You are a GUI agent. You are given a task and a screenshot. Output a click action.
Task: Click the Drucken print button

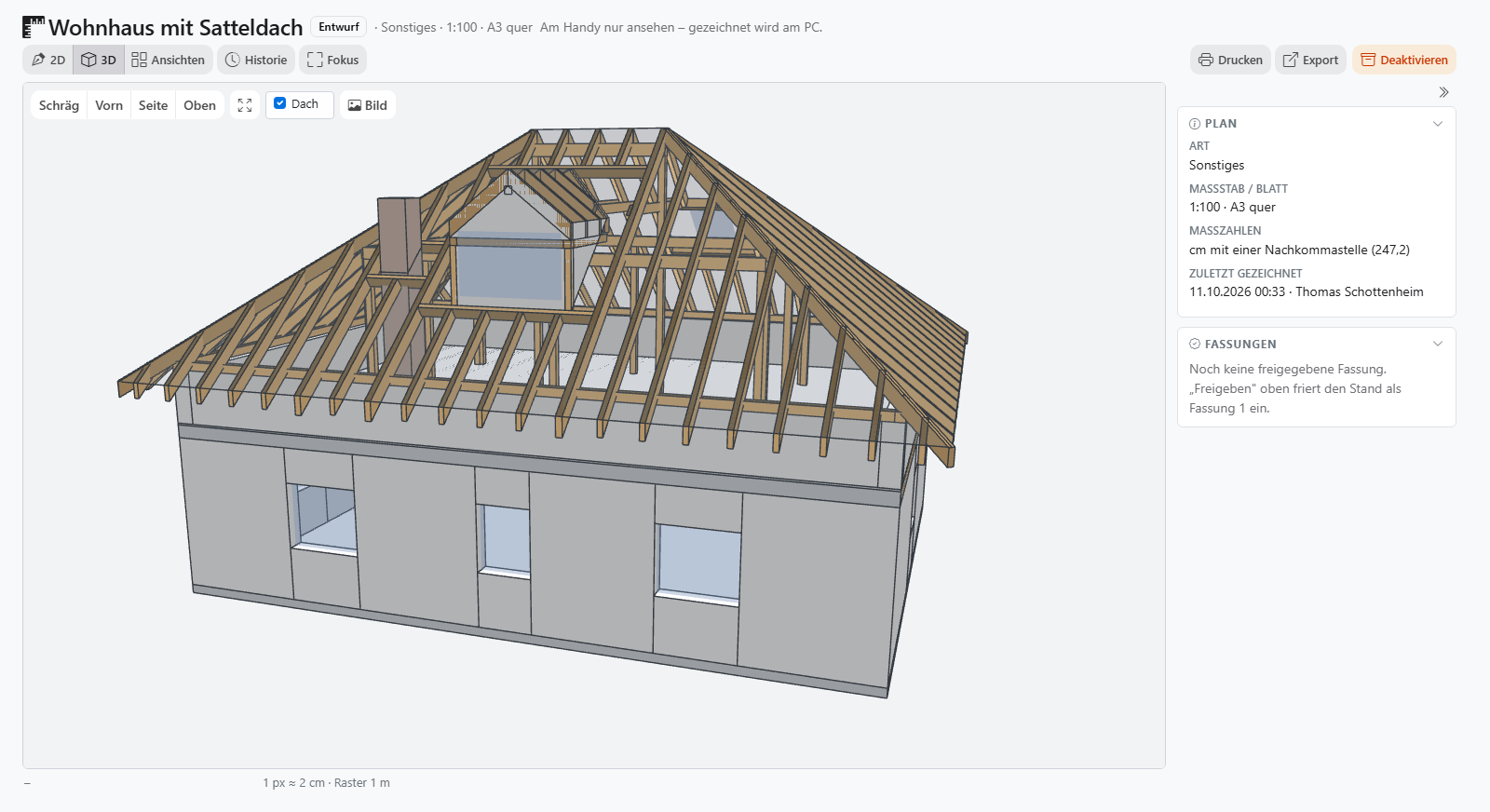[1230, 60]
